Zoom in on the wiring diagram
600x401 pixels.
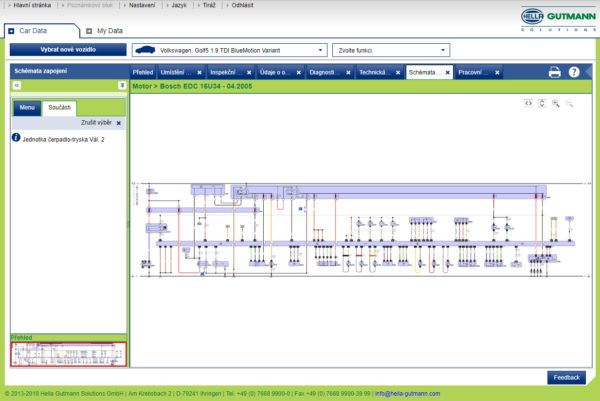(555, 104)
